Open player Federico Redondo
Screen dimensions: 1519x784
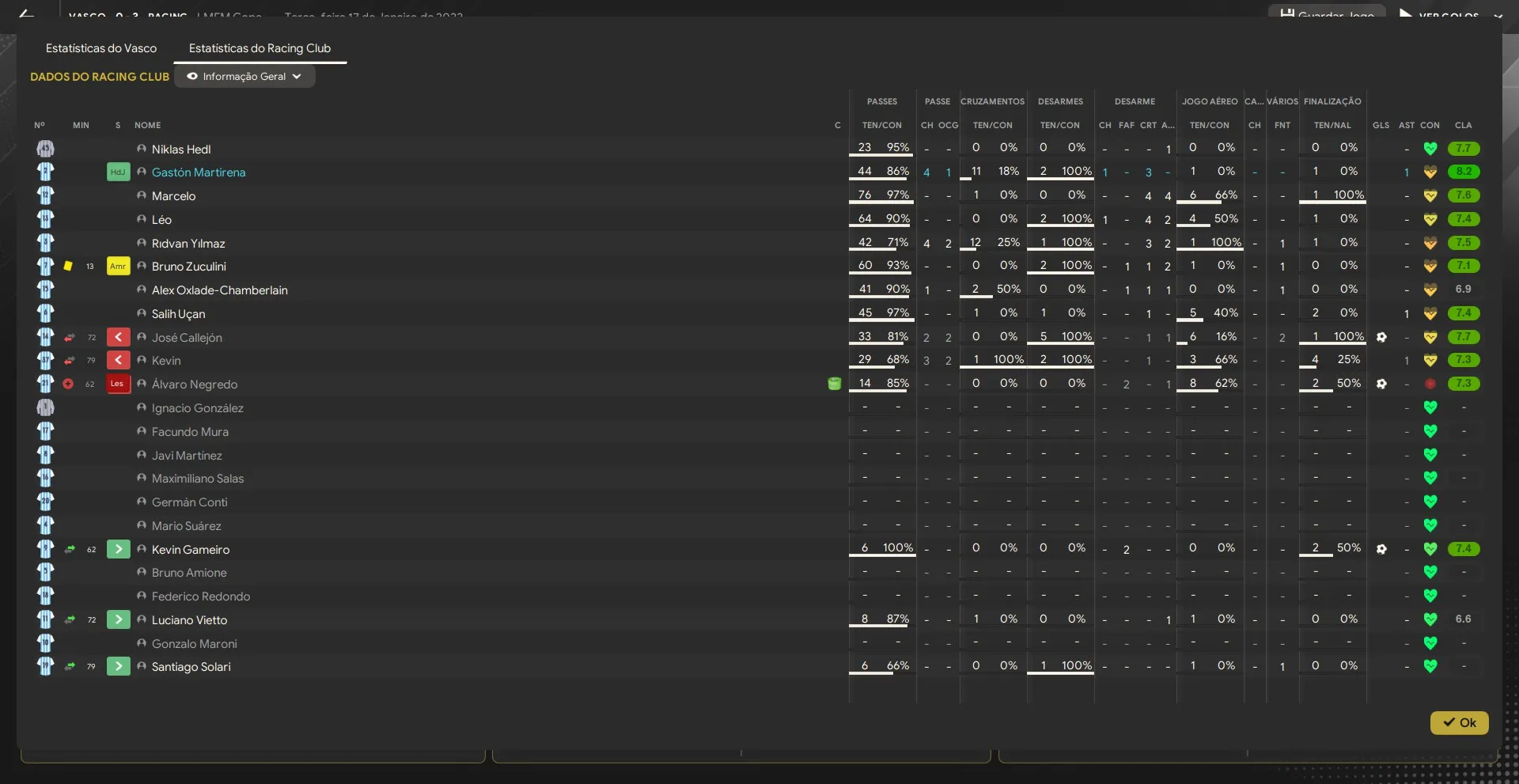click(x=201, y=597)
